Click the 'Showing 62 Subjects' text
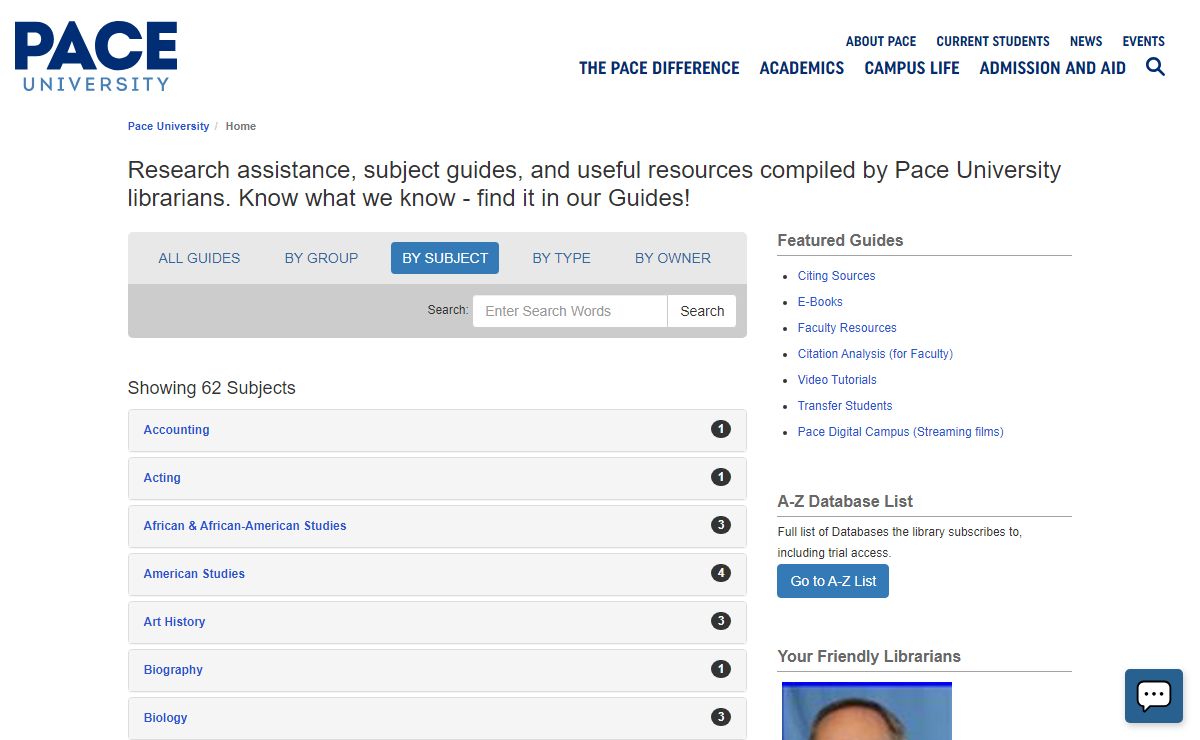This screenshot has height=740, width=1200. [x=212, y=388]
